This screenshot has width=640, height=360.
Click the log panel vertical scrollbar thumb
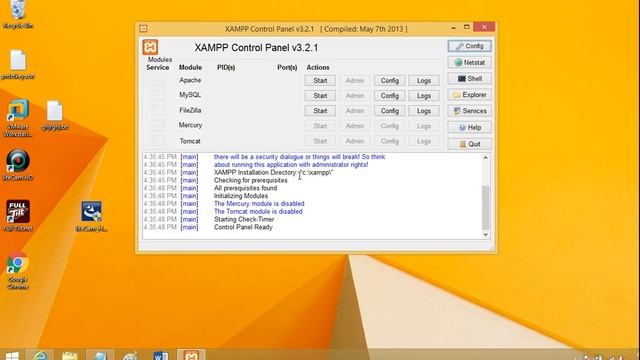[x=485, y=208]
